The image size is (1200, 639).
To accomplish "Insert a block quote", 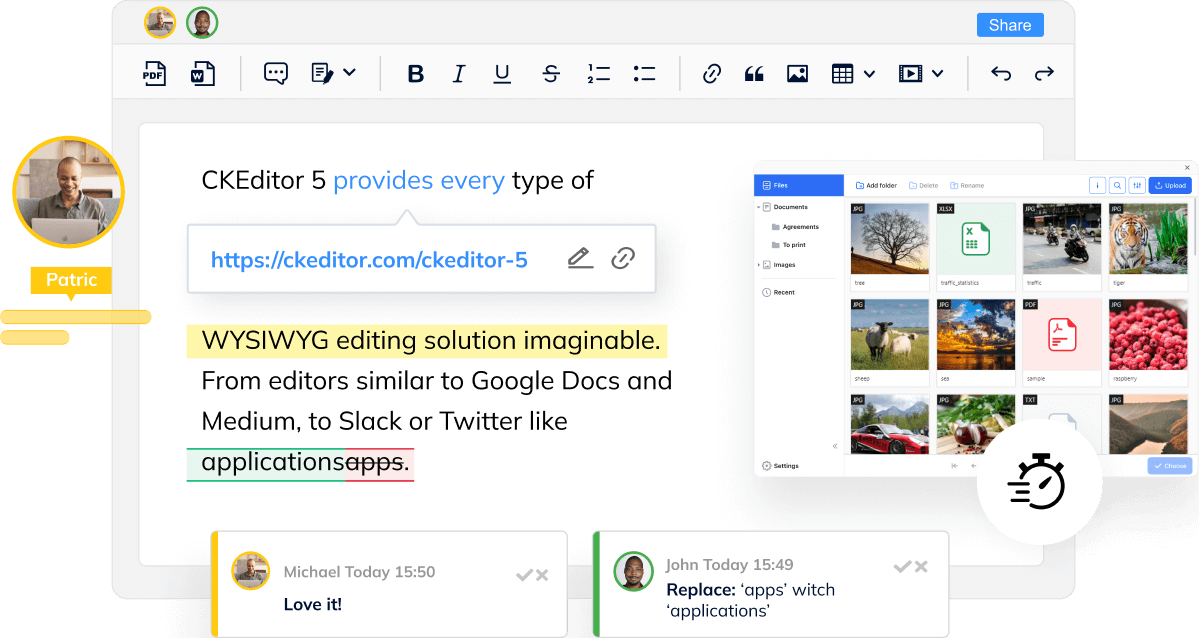I will pyautogui.click(x=754, y=73).
